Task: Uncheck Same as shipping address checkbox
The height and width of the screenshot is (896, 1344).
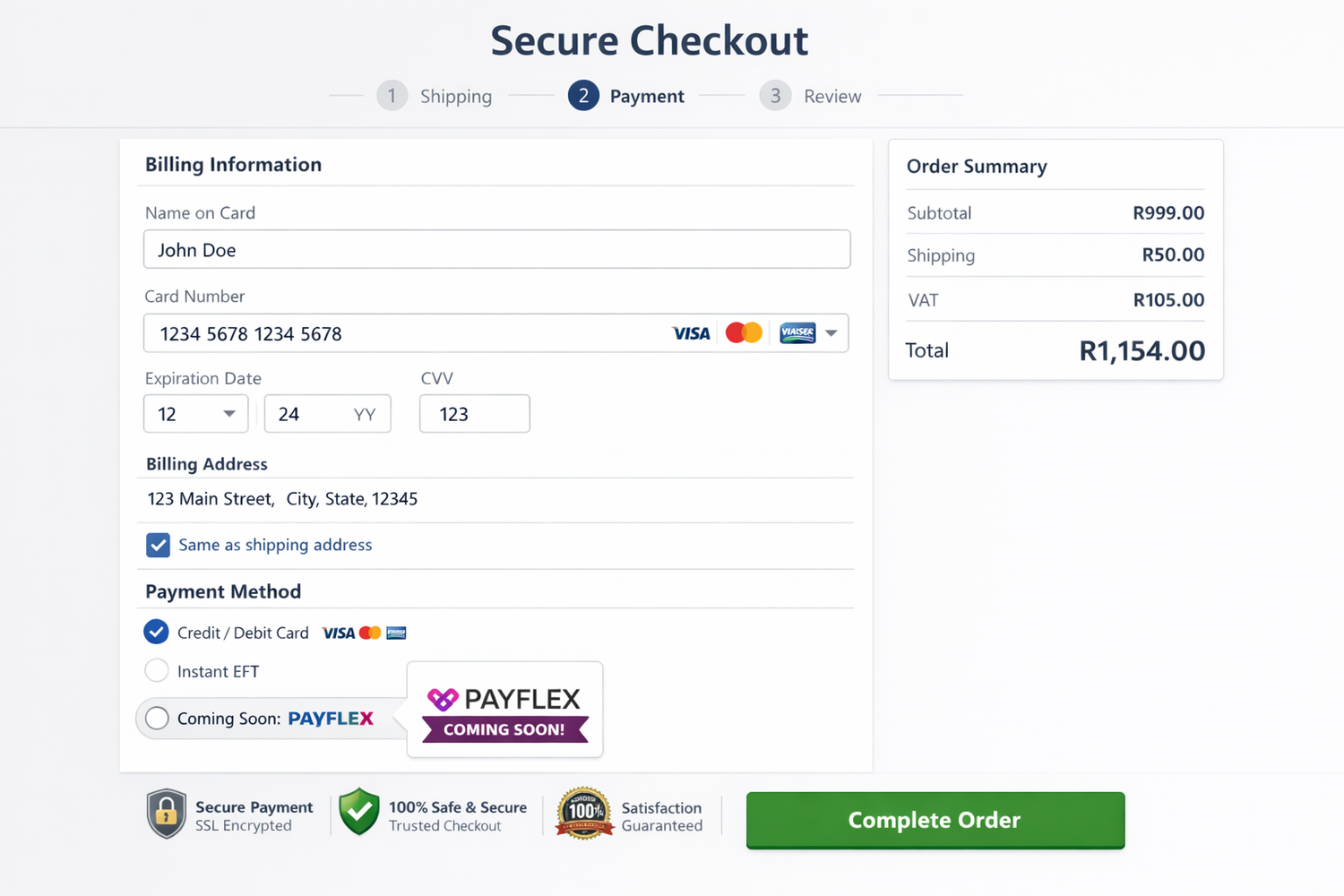Action: tap(158, 545)
